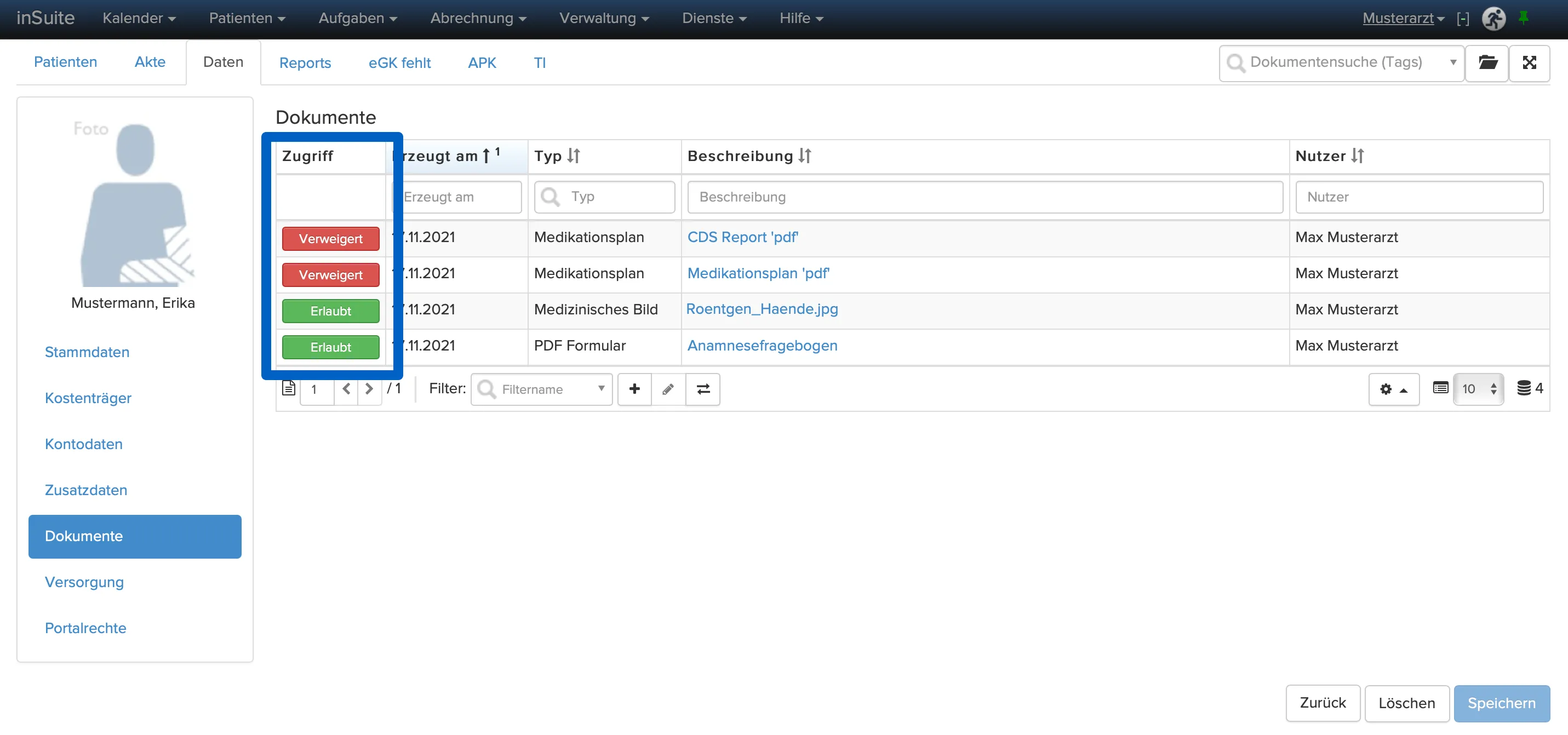Edit the filter with the pencil icon
The height and width of the screenshot is (735, 1568).
pos(668,389)
